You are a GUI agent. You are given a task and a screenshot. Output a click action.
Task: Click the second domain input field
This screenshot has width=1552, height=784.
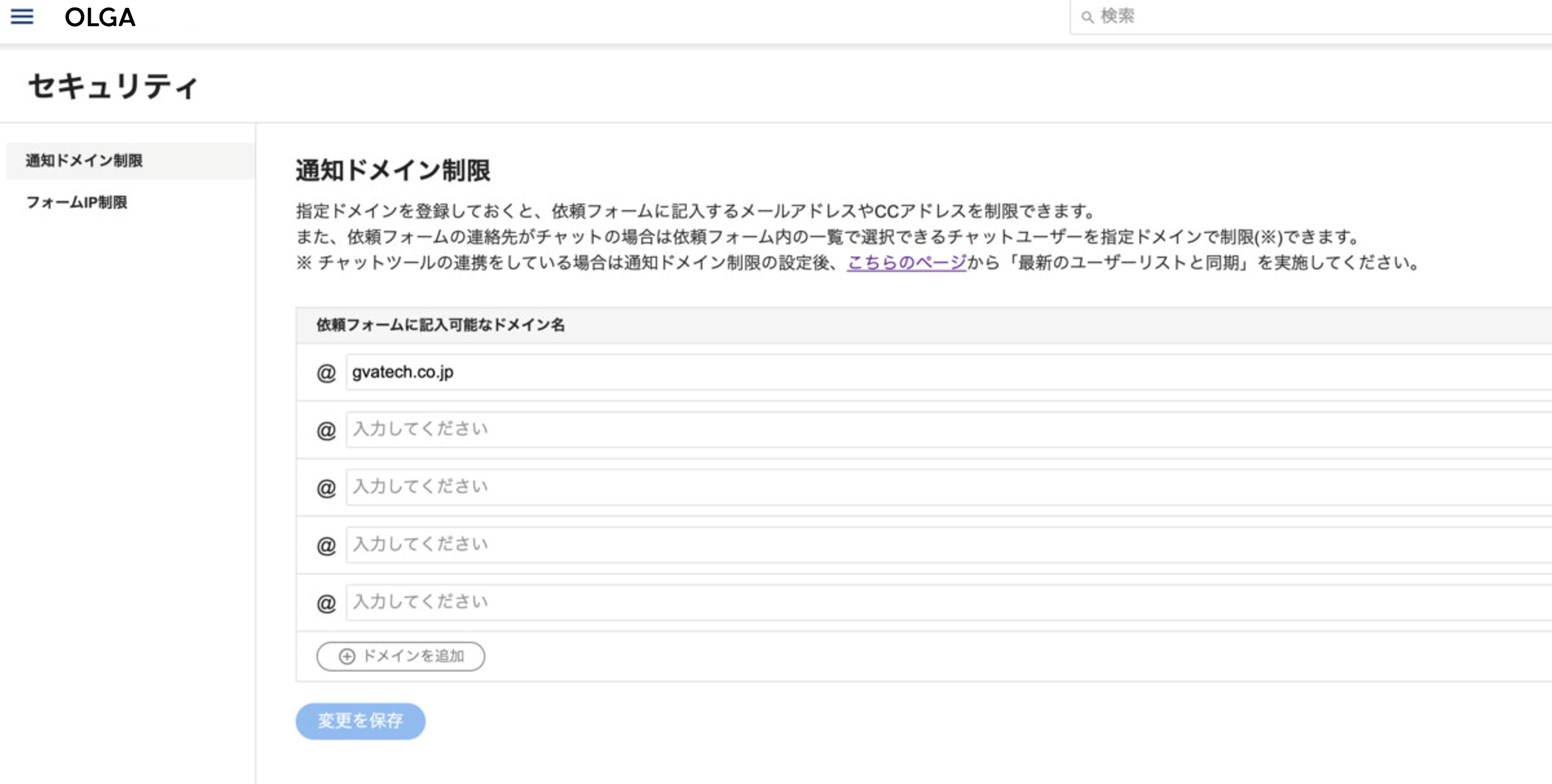pyautogui.click(x=948, y=429)
